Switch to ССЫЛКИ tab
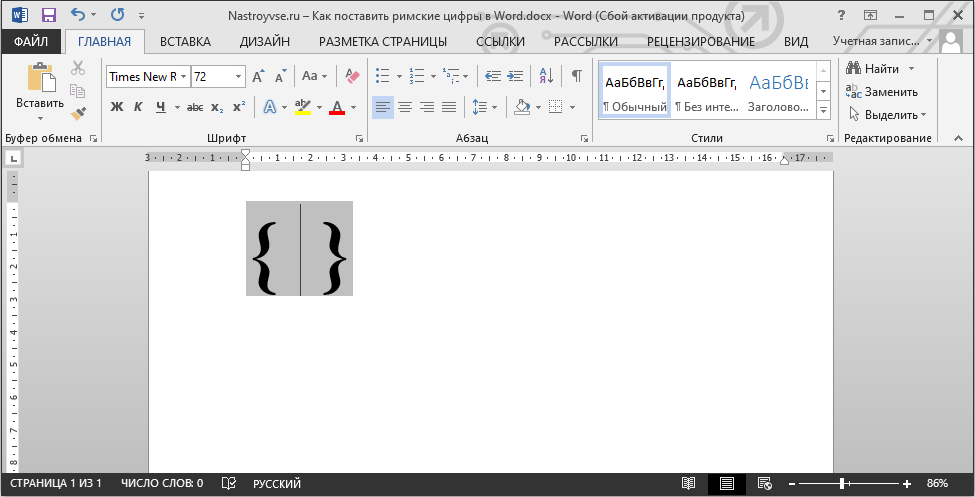 pos(501,42)
